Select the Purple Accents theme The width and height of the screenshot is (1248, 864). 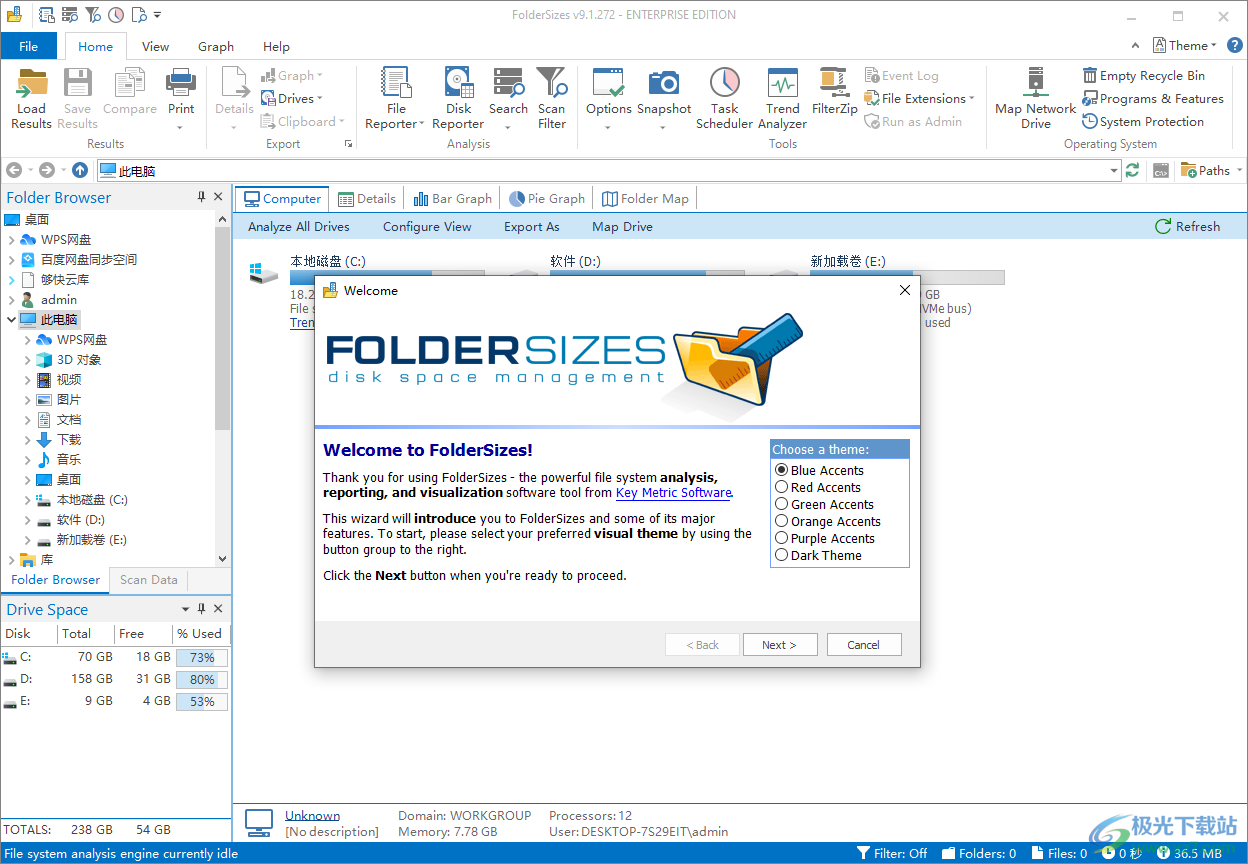coord(825,538)
